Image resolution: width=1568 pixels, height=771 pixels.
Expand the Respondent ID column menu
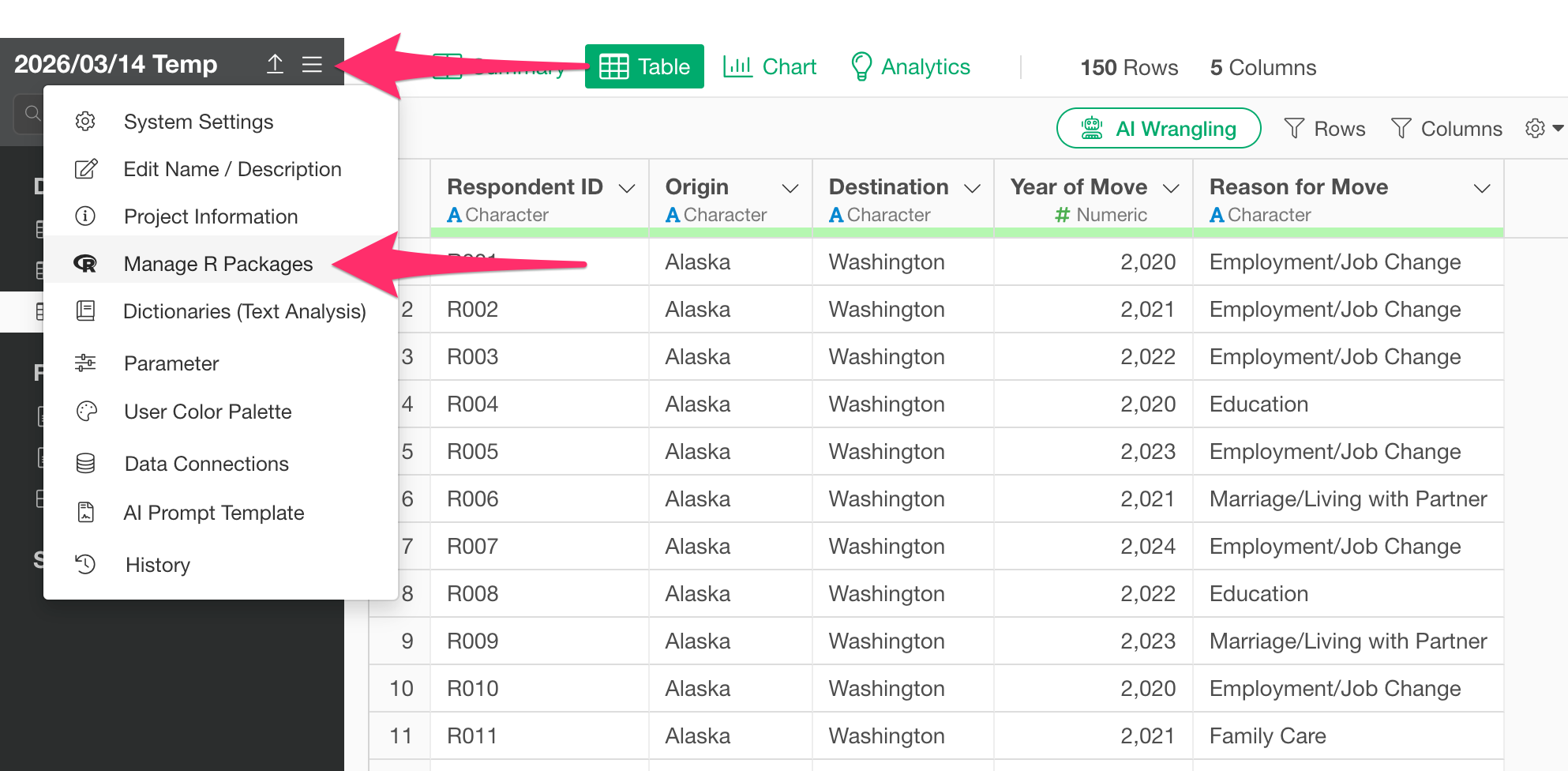click(627, 188)
